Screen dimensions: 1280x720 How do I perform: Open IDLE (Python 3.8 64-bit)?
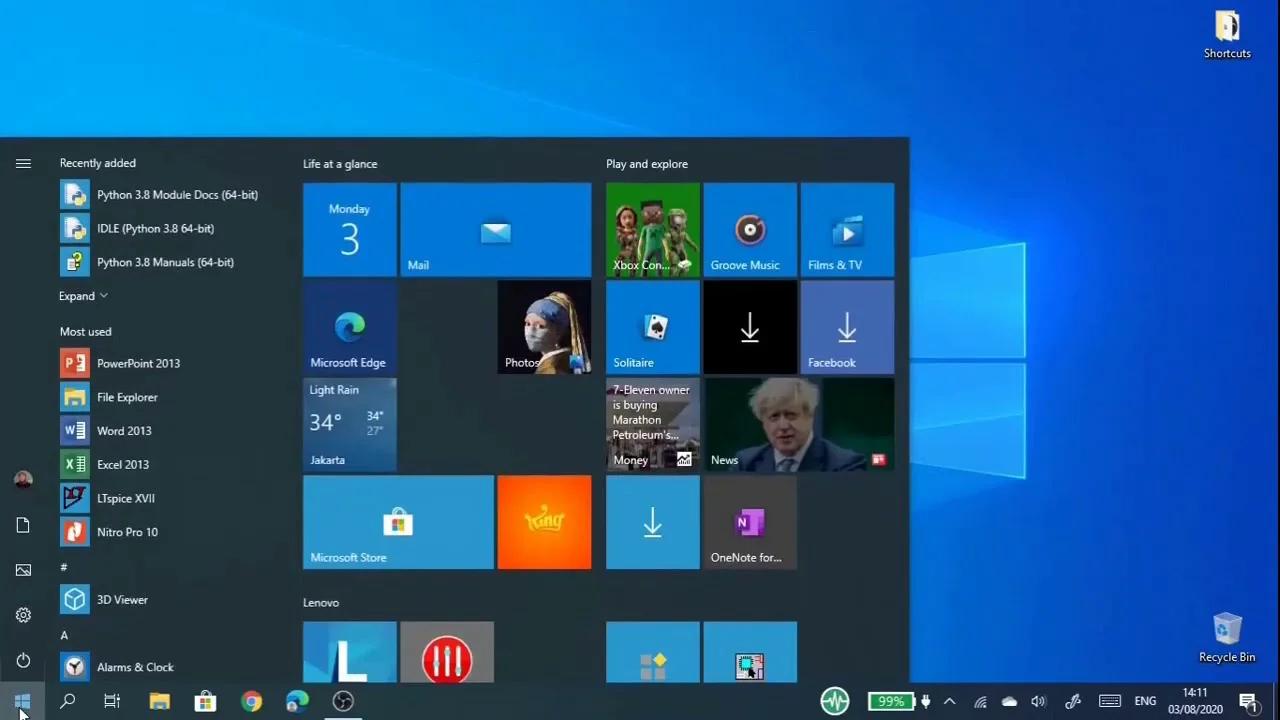[x=155, y=228]
